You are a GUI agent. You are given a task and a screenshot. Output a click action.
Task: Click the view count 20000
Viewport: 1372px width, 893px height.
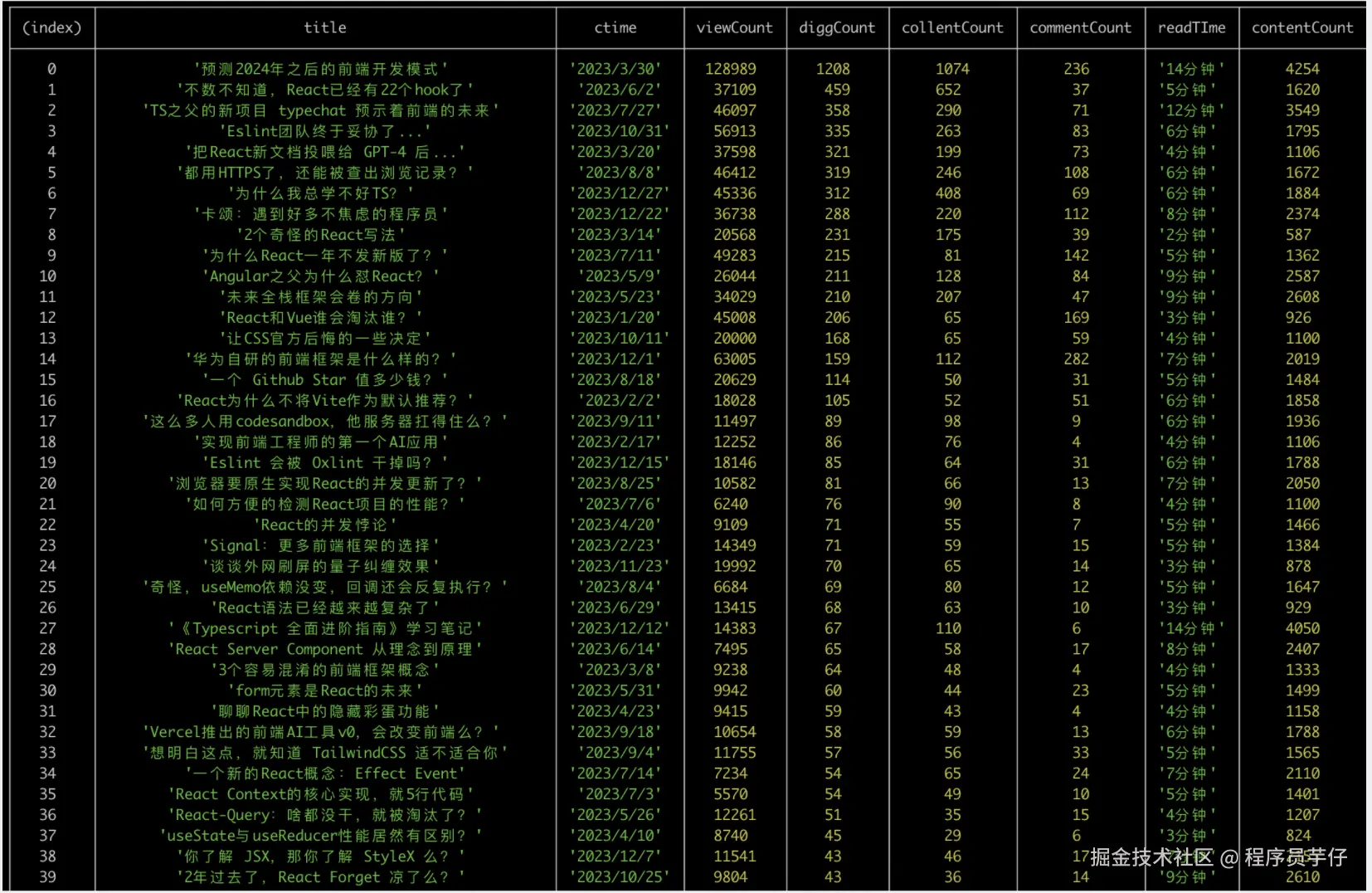coord(735,339)
